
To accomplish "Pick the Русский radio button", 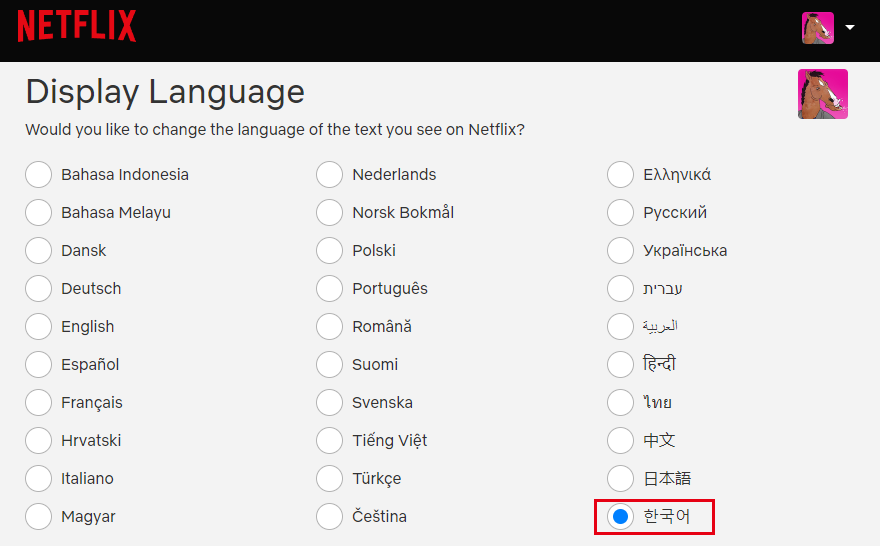I will [620, 213].
